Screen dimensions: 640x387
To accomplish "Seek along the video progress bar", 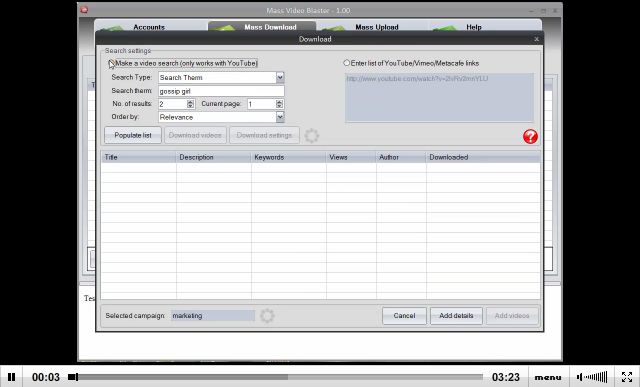I will 276,377.
